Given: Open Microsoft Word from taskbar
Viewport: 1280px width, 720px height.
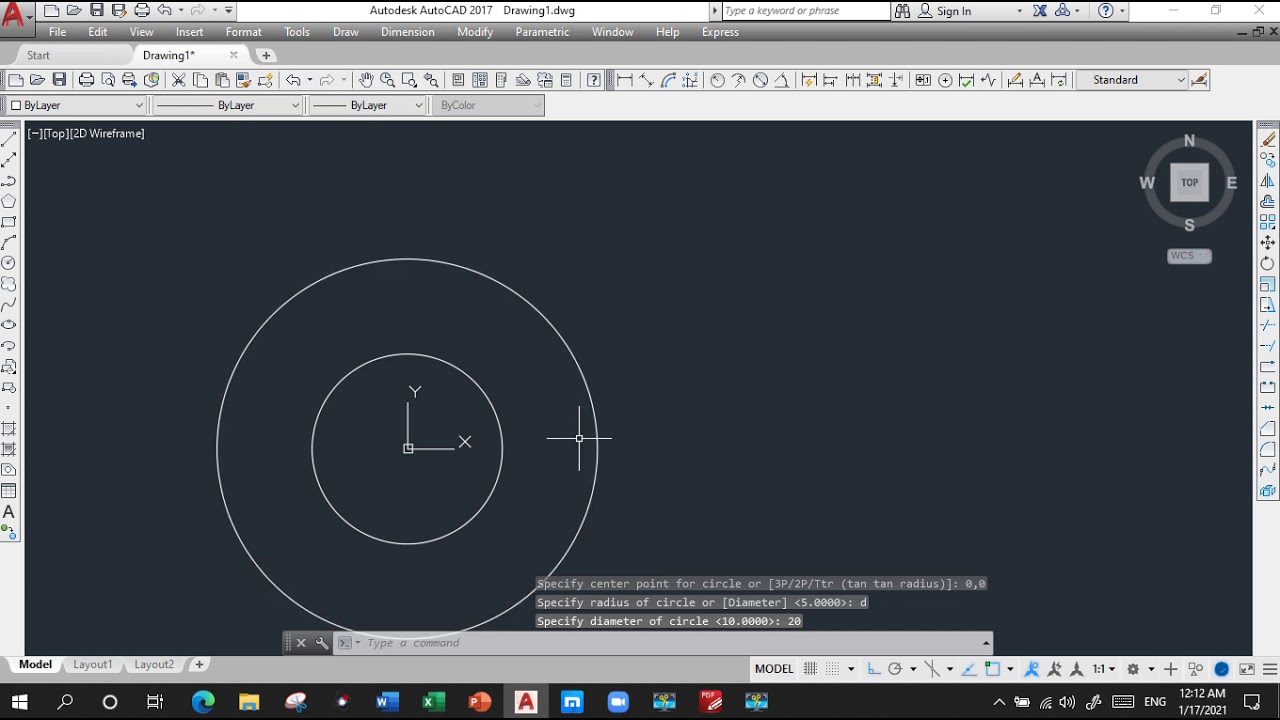Looking at the screenshot, I should pyautogui.click(x=387, y=702).
